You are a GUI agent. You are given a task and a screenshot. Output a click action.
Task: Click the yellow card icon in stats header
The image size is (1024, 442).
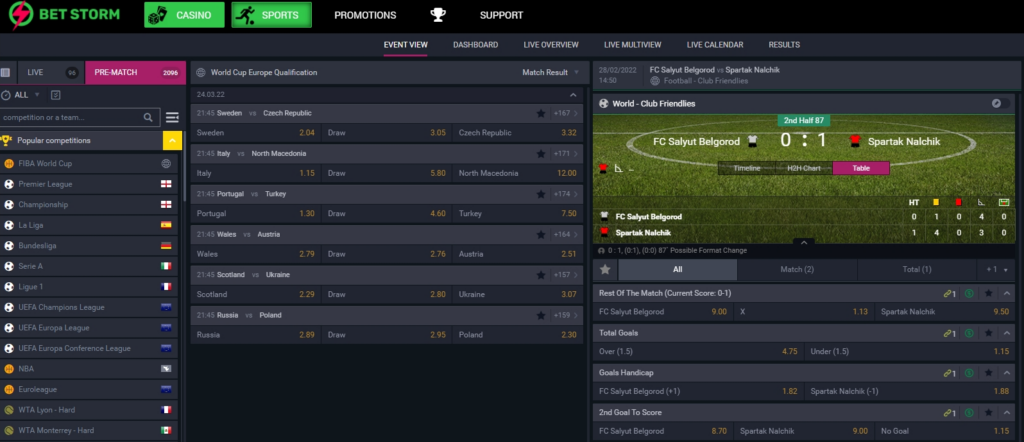click(936, 202)
